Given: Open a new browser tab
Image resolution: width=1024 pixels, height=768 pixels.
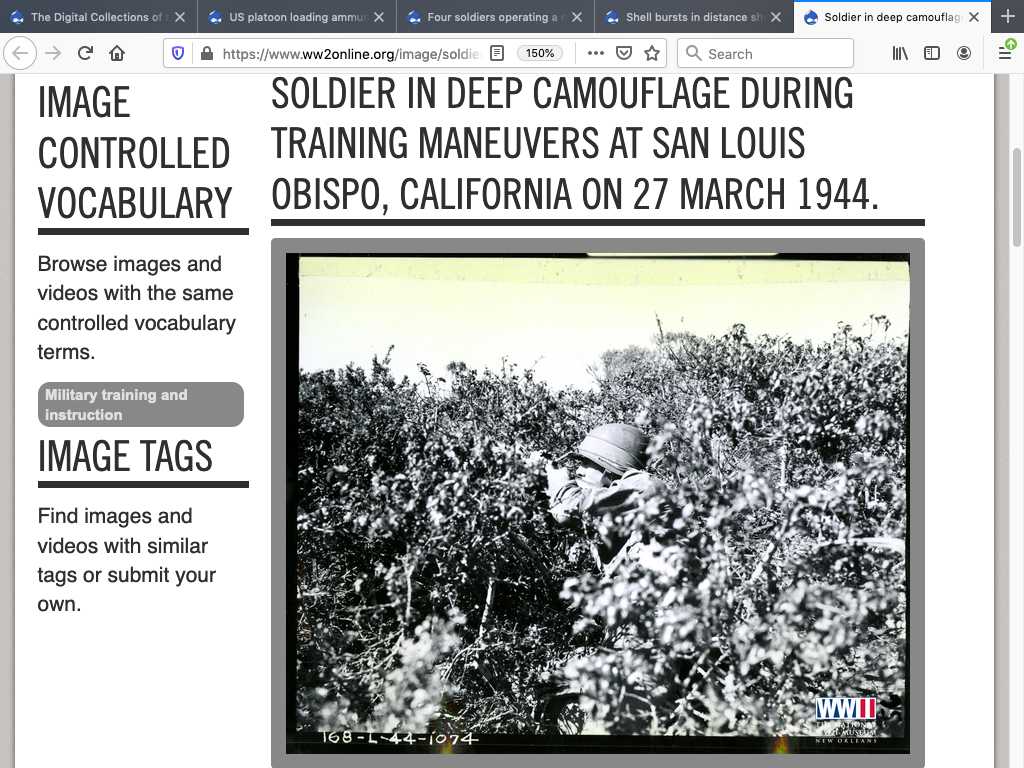Looking at the screenshot, I should tap(1007, 17).
